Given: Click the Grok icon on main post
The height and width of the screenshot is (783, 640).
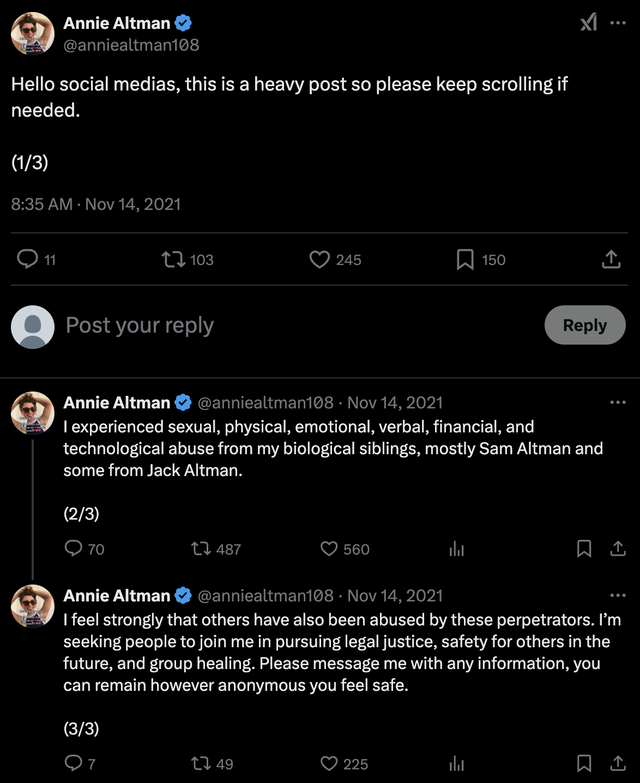Looking at the screenshot, I should click(589, 23).
